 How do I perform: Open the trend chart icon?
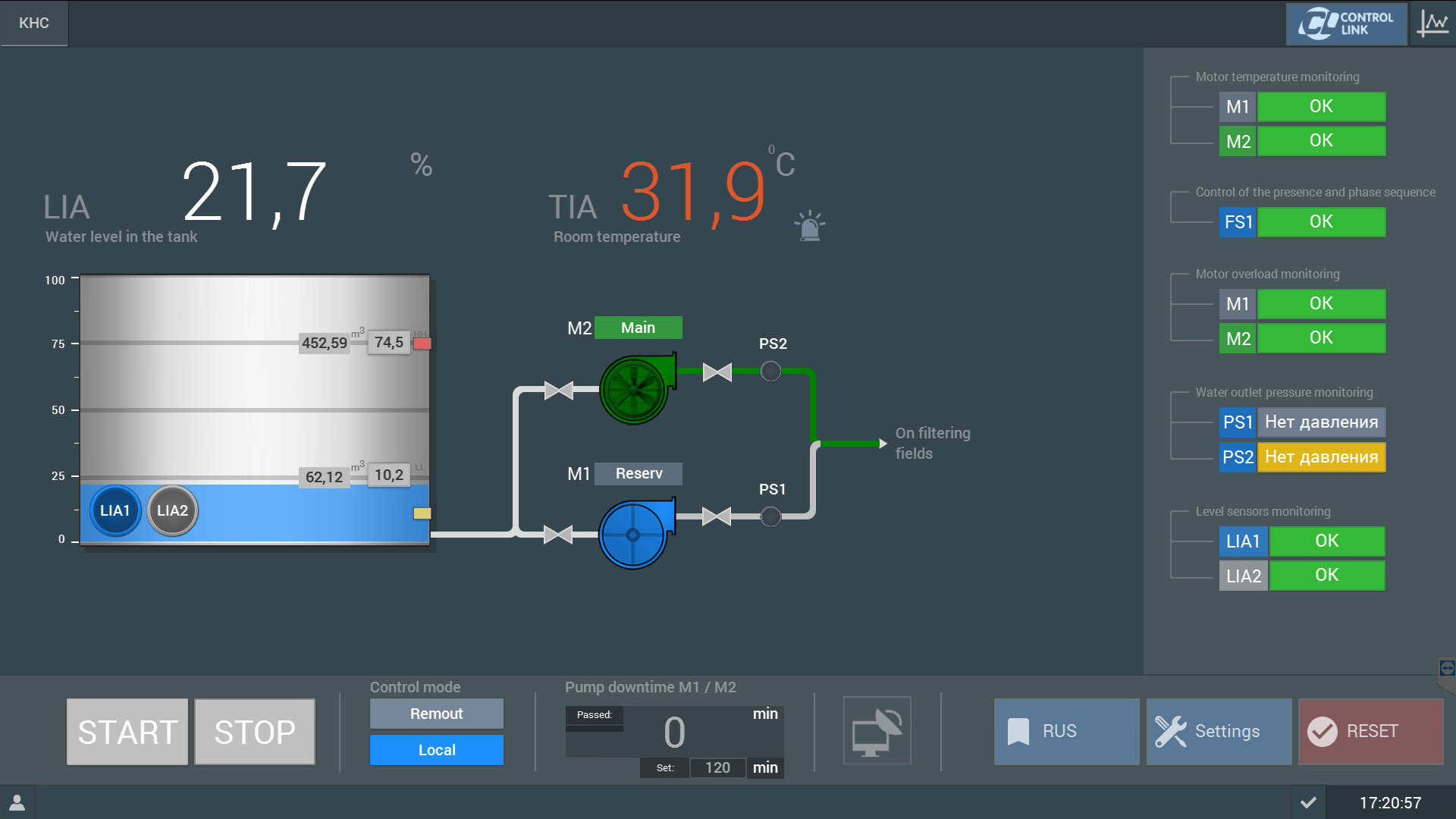tap(1432, 24)
